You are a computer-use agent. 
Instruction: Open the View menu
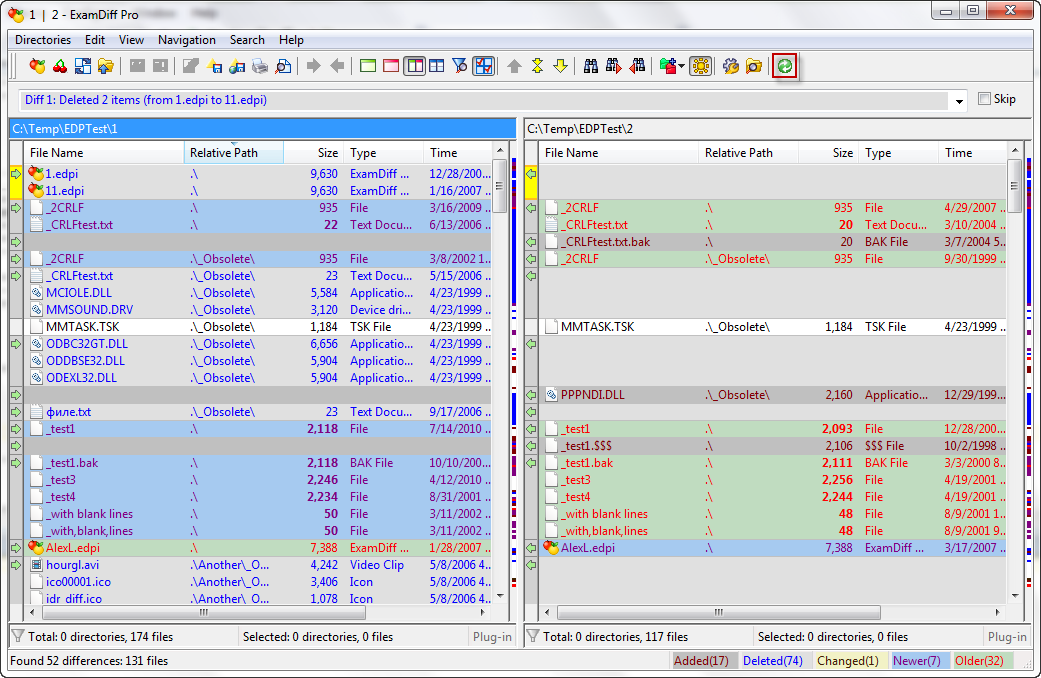pyautogui.click(x=131, y=40)
